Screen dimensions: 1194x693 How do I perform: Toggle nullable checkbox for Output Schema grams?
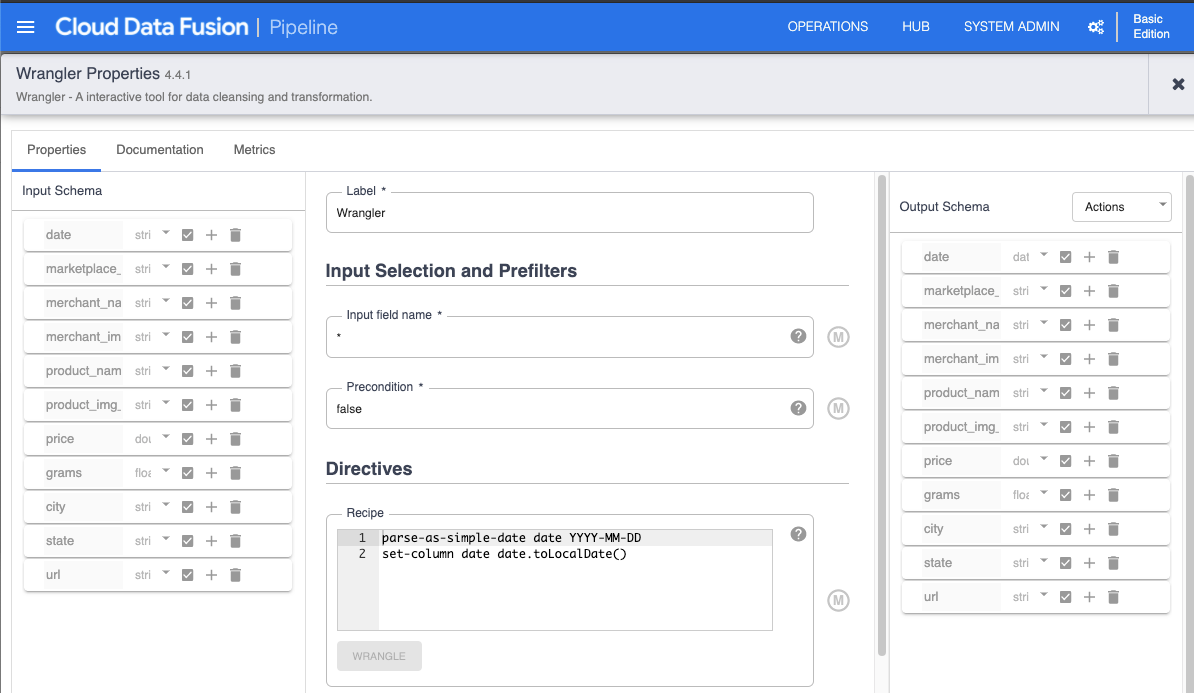pyautogui.click(x=1065, y=495)
